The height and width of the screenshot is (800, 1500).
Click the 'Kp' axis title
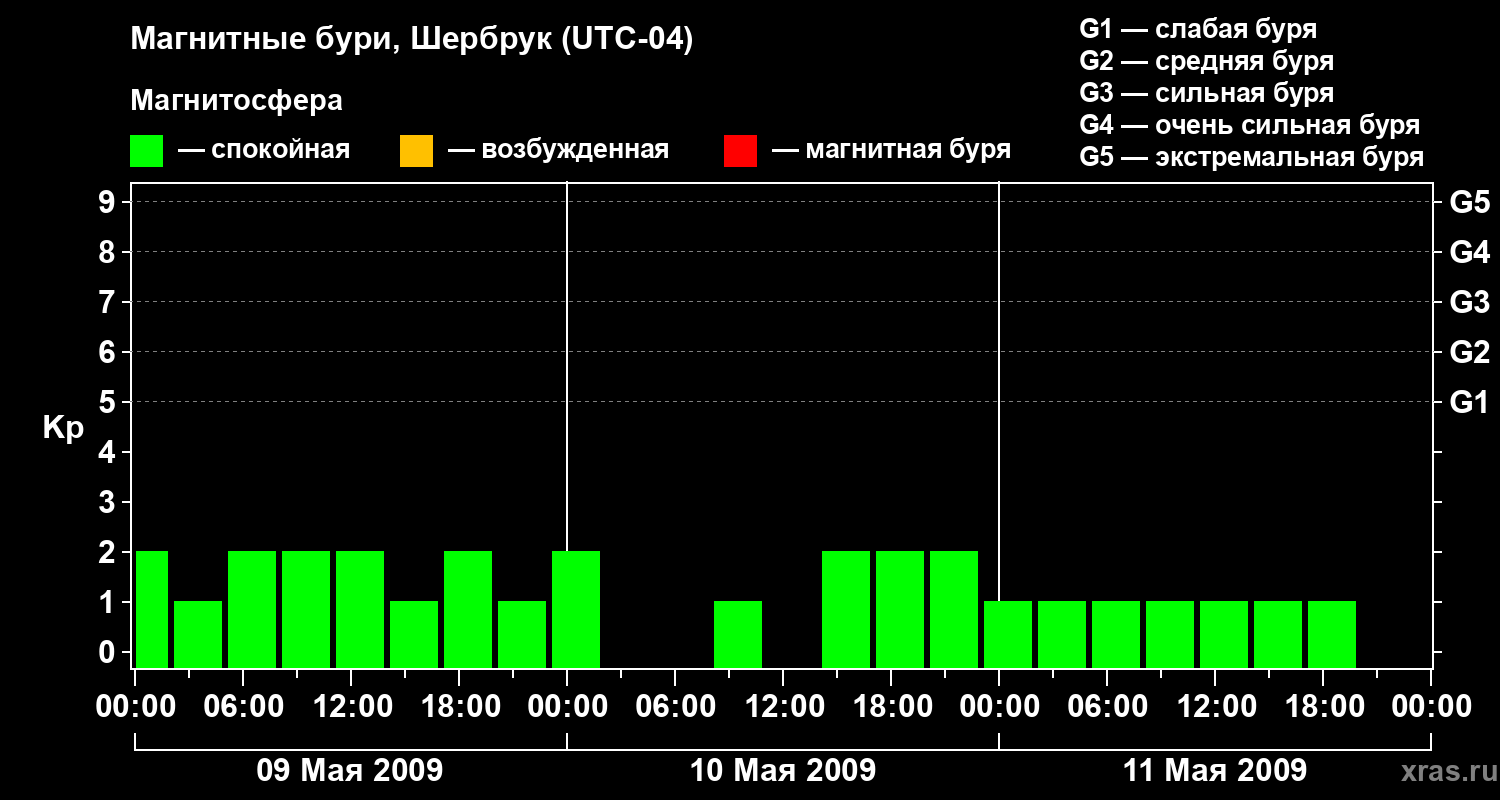pyautogui.click(x=63, y=428)
